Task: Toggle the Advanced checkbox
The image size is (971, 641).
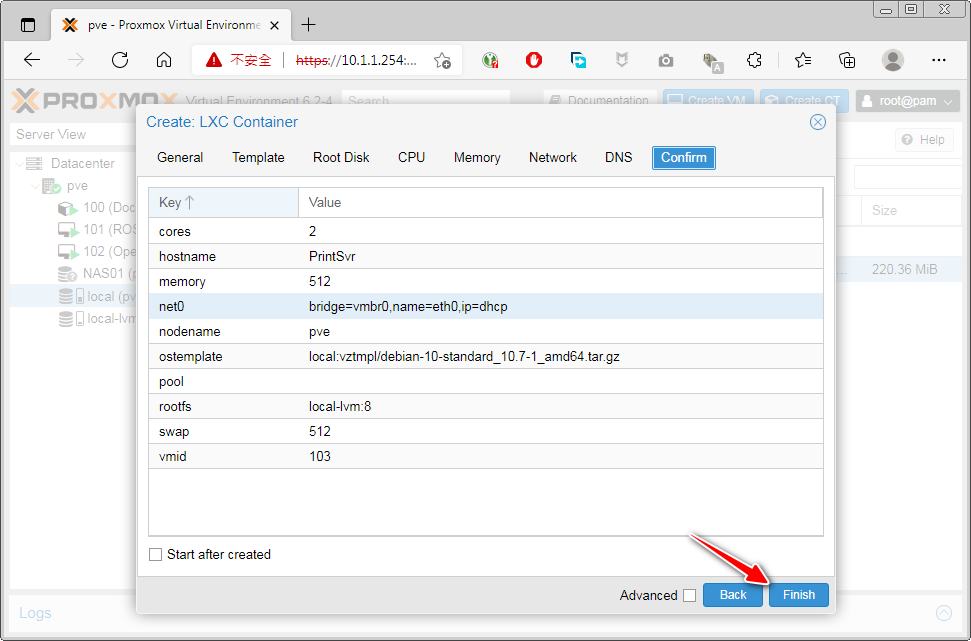Action: tap(689, 595)
